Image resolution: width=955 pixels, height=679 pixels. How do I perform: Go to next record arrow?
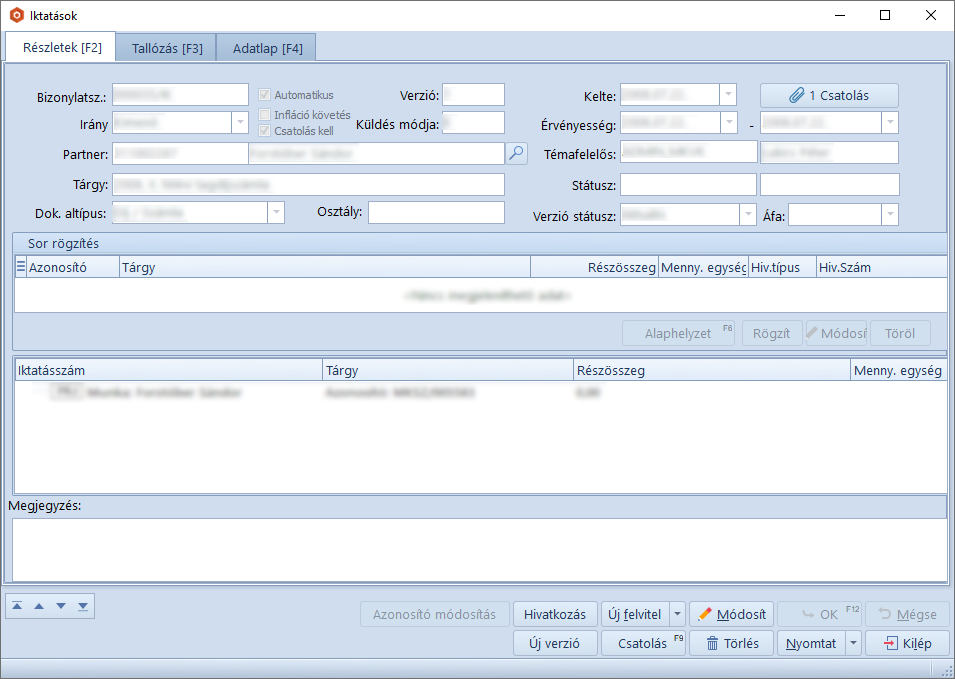tap(61, 606)
